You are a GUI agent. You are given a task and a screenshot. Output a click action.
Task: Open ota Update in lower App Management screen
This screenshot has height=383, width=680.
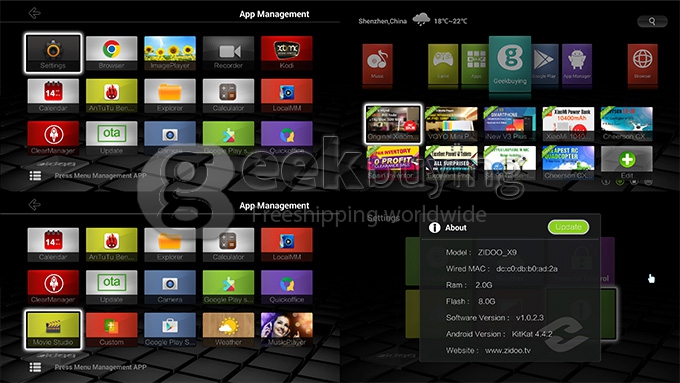click(x=111, y=287)
